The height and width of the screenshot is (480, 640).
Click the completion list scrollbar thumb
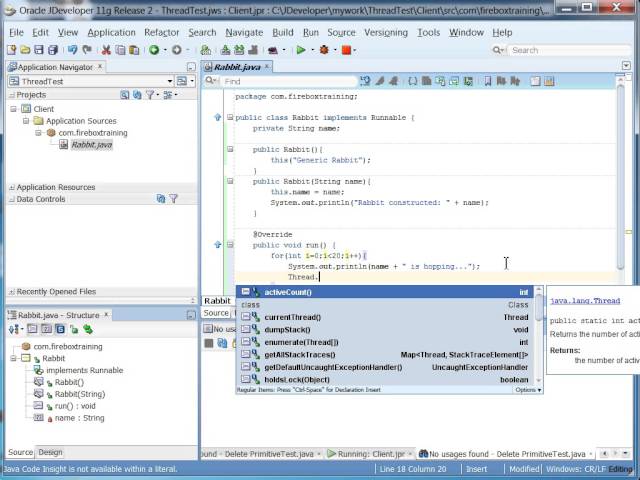[x=539, y=307]
